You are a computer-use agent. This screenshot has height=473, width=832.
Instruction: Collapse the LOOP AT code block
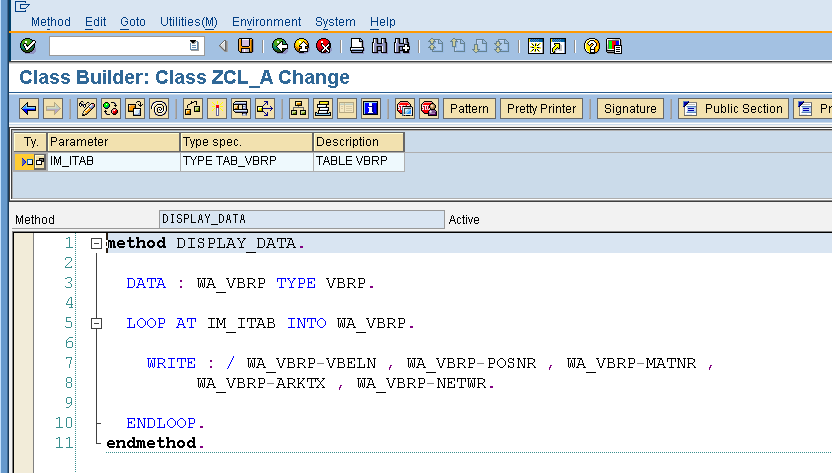tap(96, 323)
